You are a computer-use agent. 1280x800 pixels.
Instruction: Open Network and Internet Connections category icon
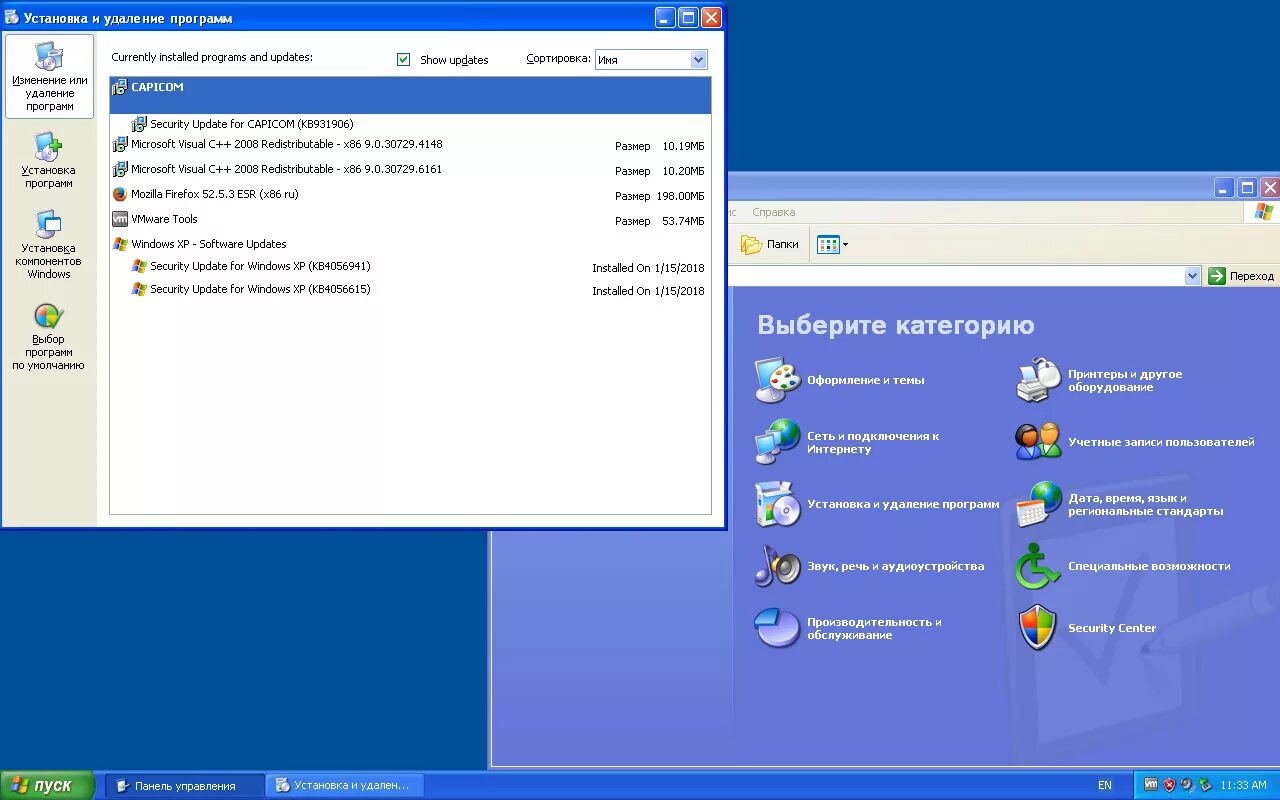(x=777, y=442)
